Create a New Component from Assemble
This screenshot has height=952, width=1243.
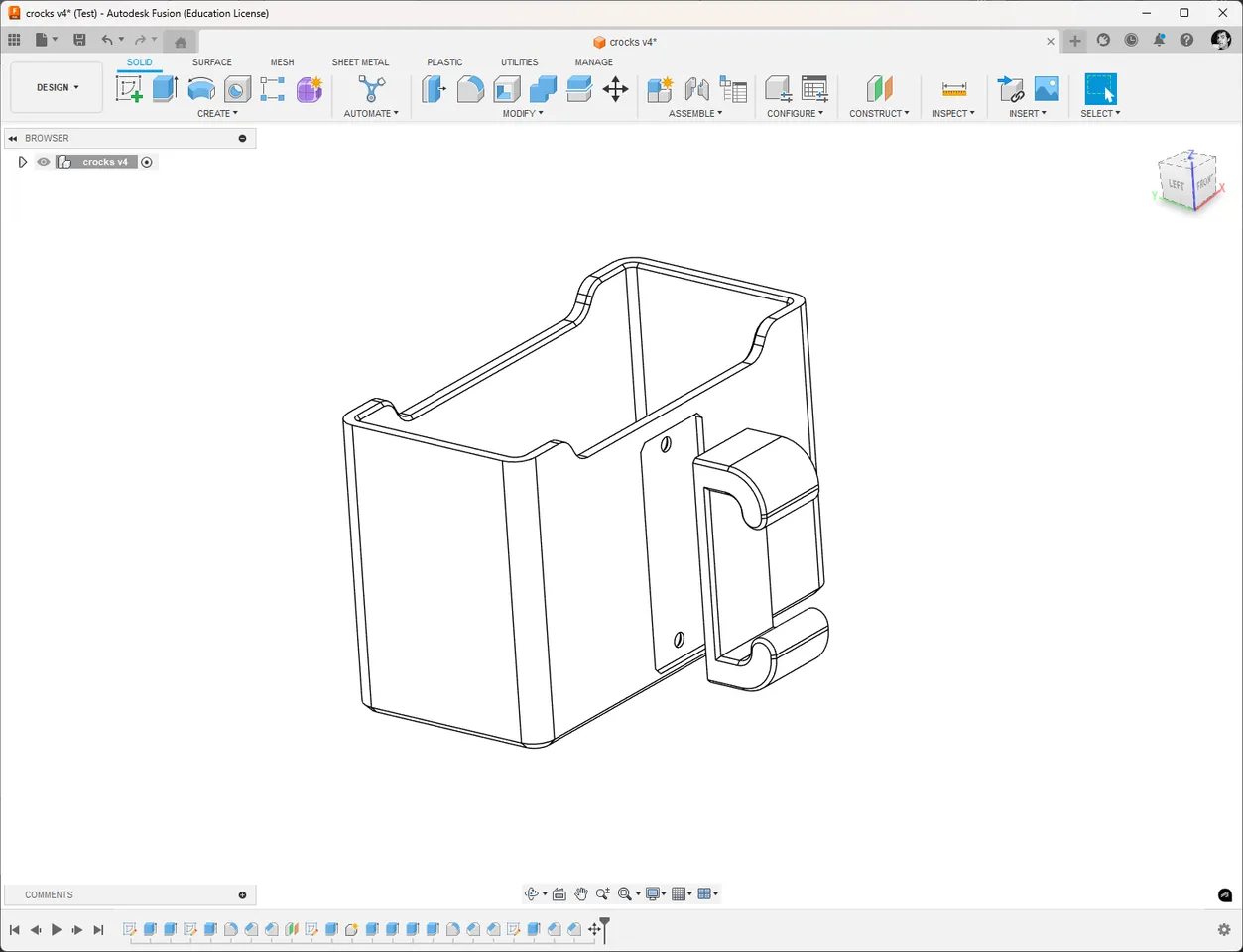tap(660, 89)
